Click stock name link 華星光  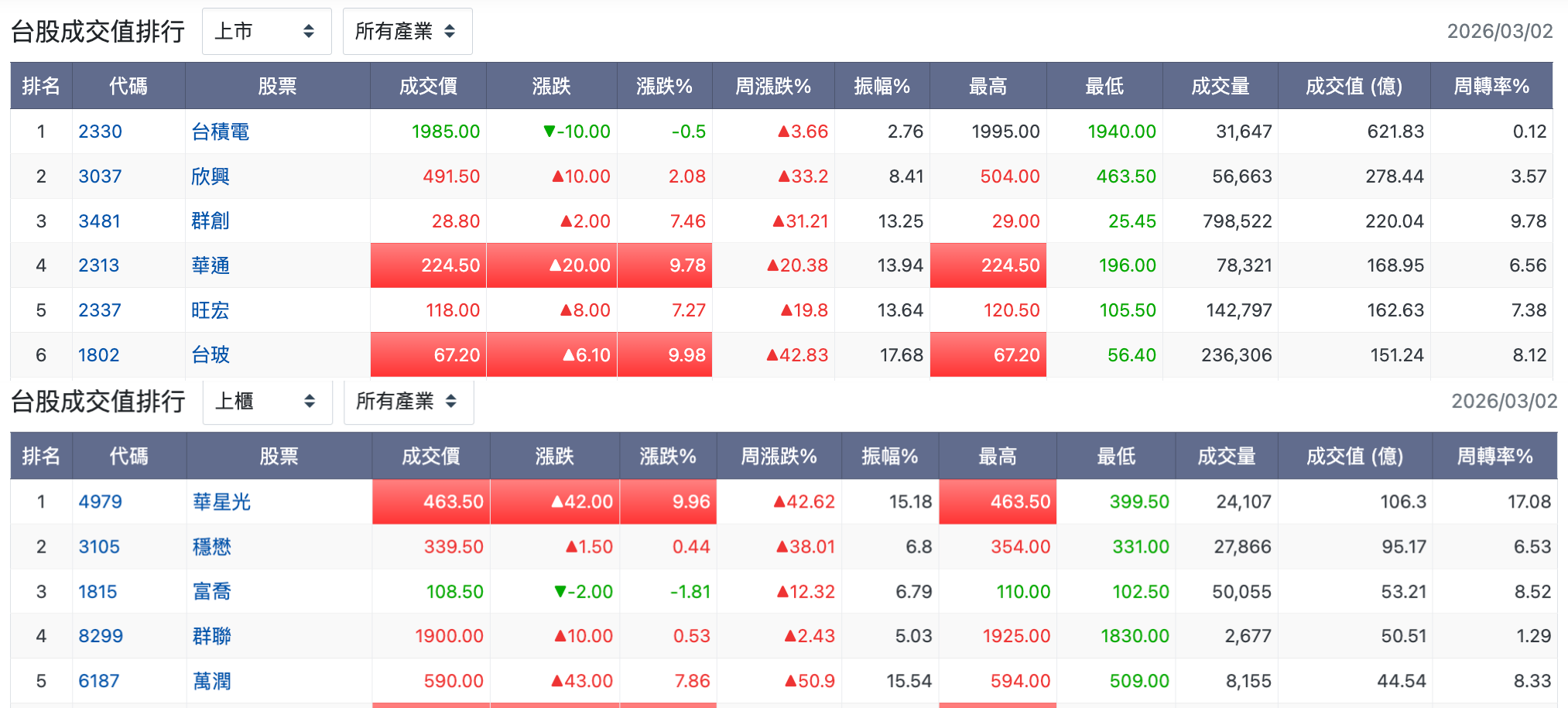coord(222,502)
